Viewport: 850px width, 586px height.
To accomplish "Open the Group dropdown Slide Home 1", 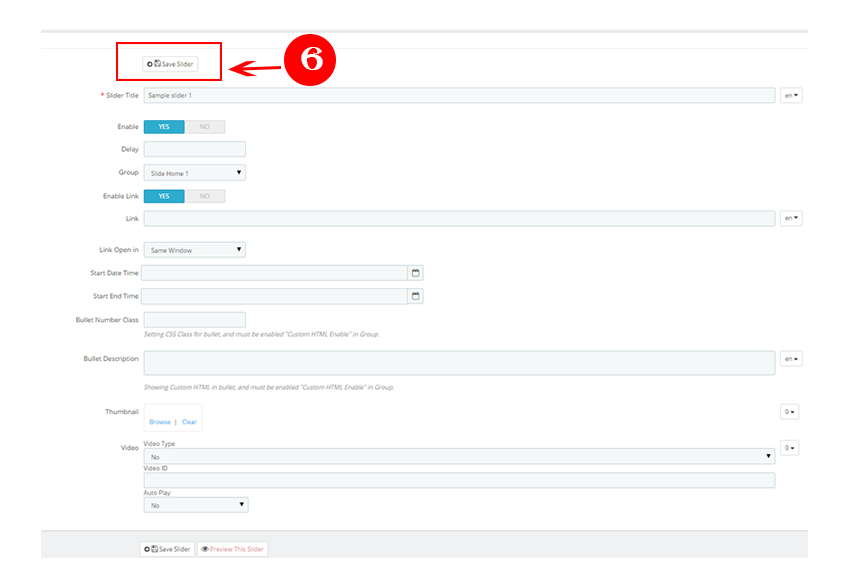I will point(195,173).
